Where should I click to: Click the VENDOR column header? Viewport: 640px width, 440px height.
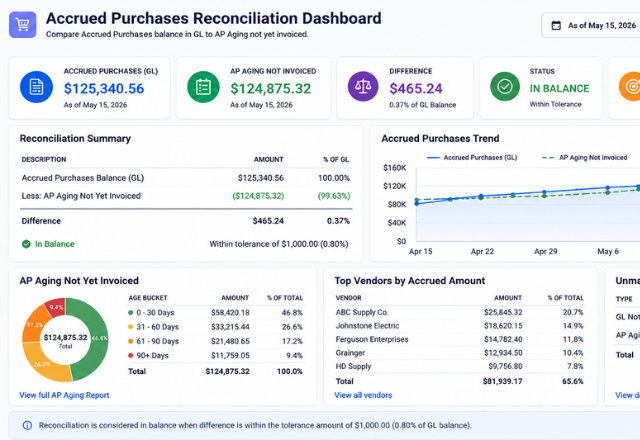(348, 298)
